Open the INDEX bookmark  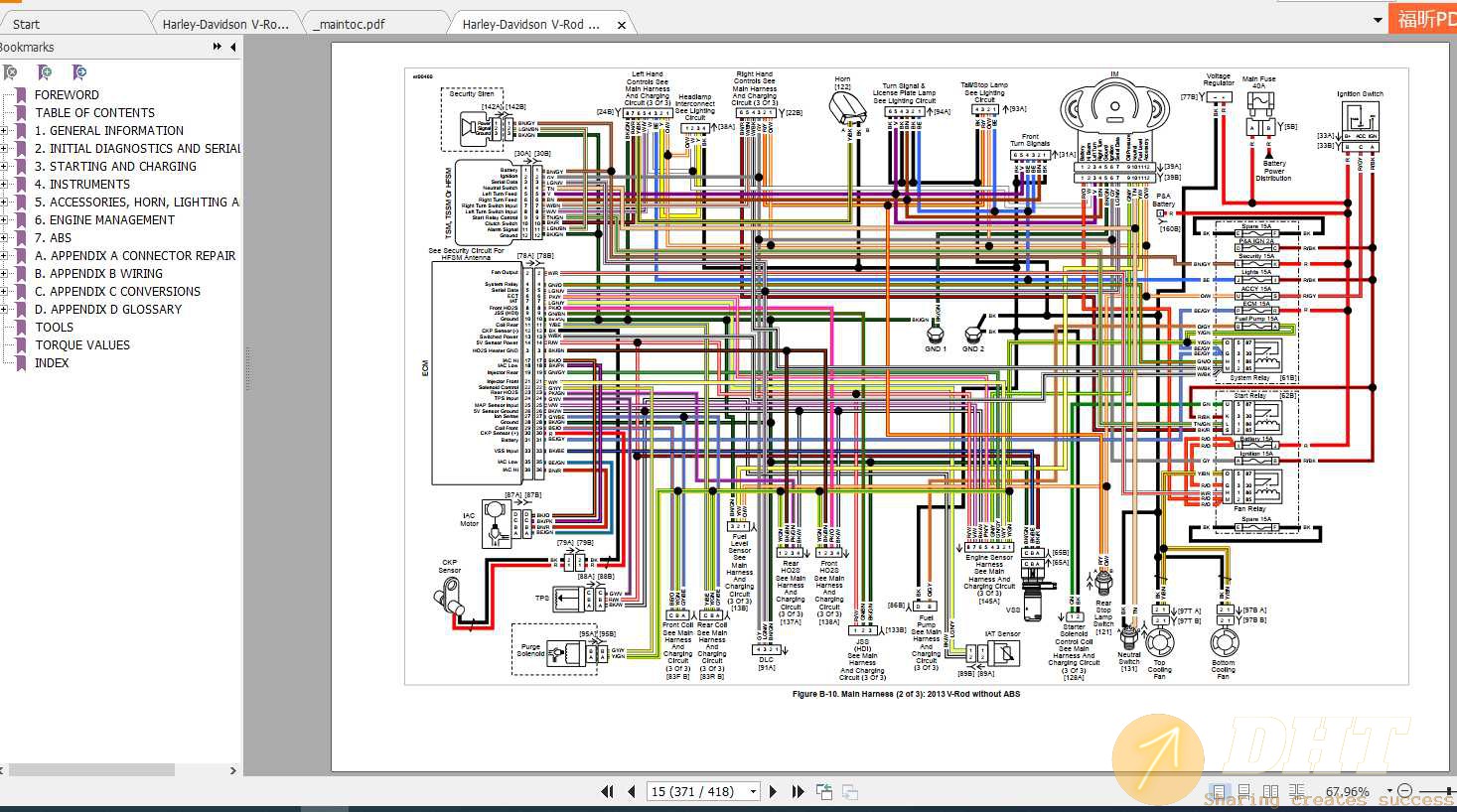tap(52, 363)
